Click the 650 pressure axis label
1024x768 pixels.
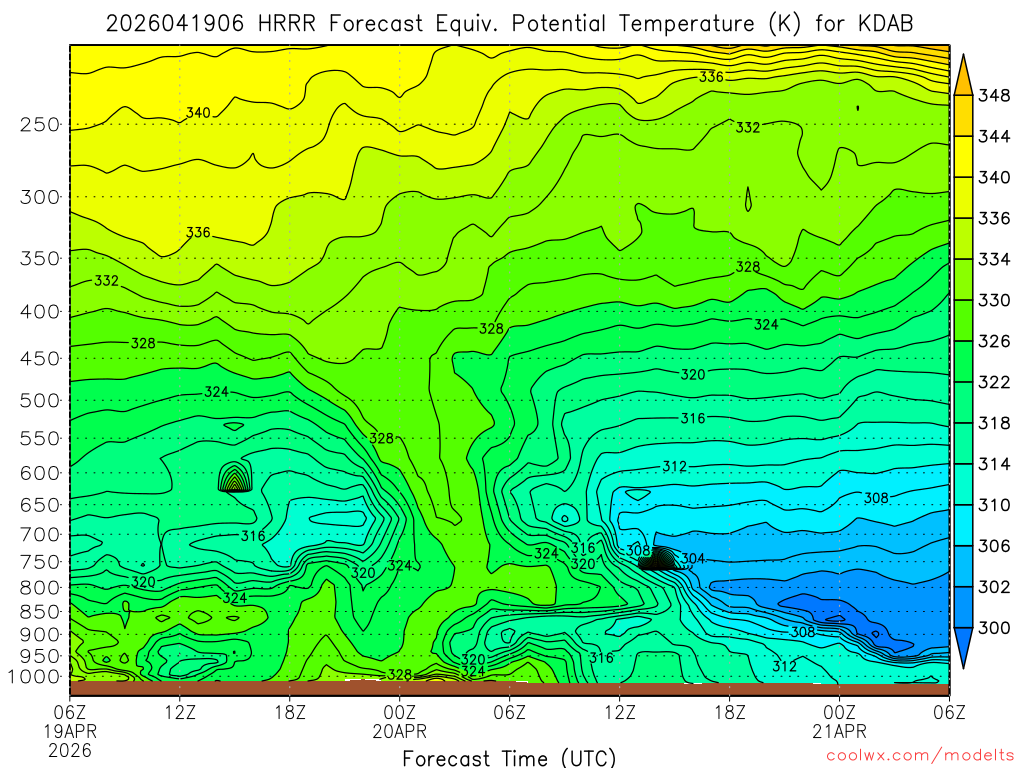pos(40,505)
